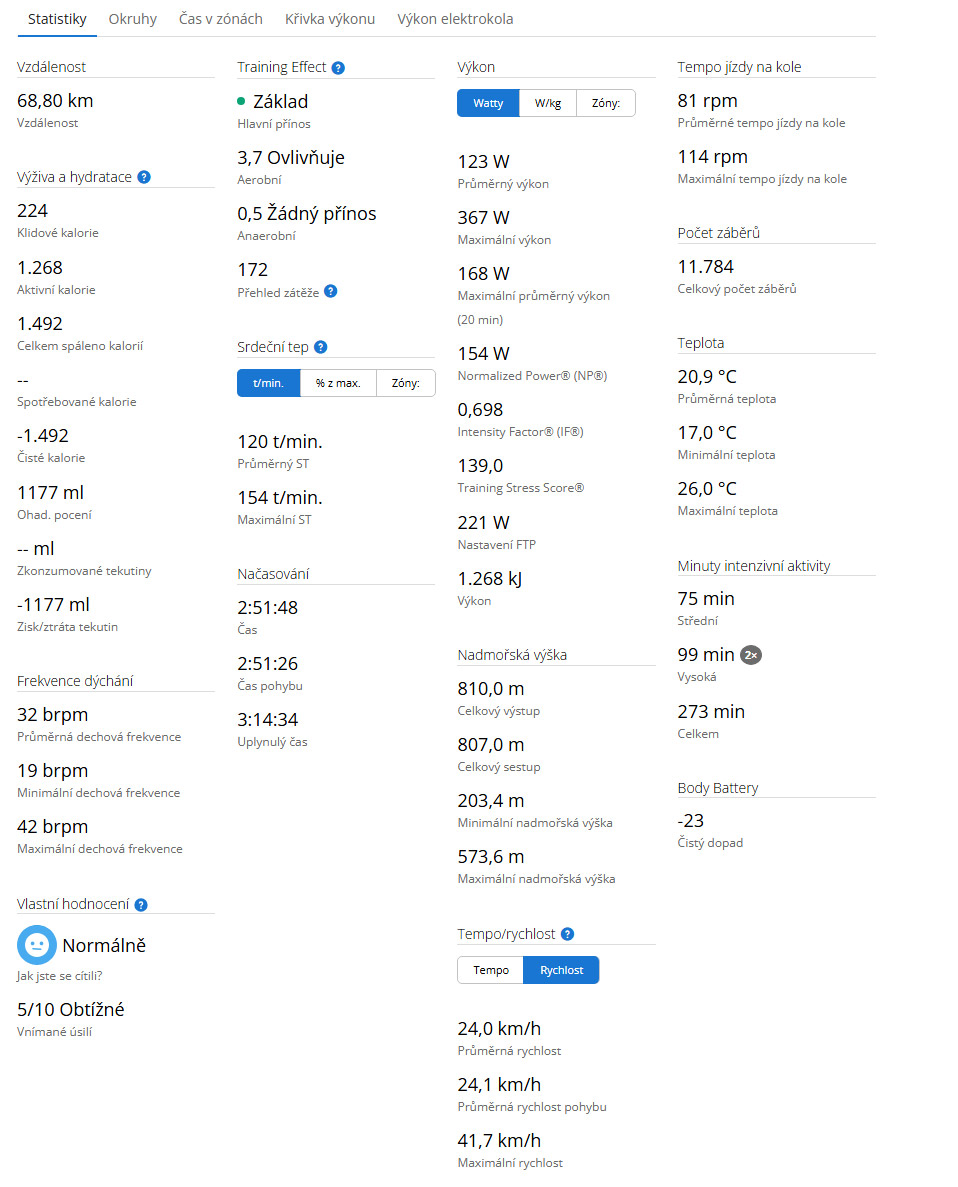Image resolution: width=958 pixels, height=1187 pixels.
Task: Select Watty power unit
Action: point(488,104)
